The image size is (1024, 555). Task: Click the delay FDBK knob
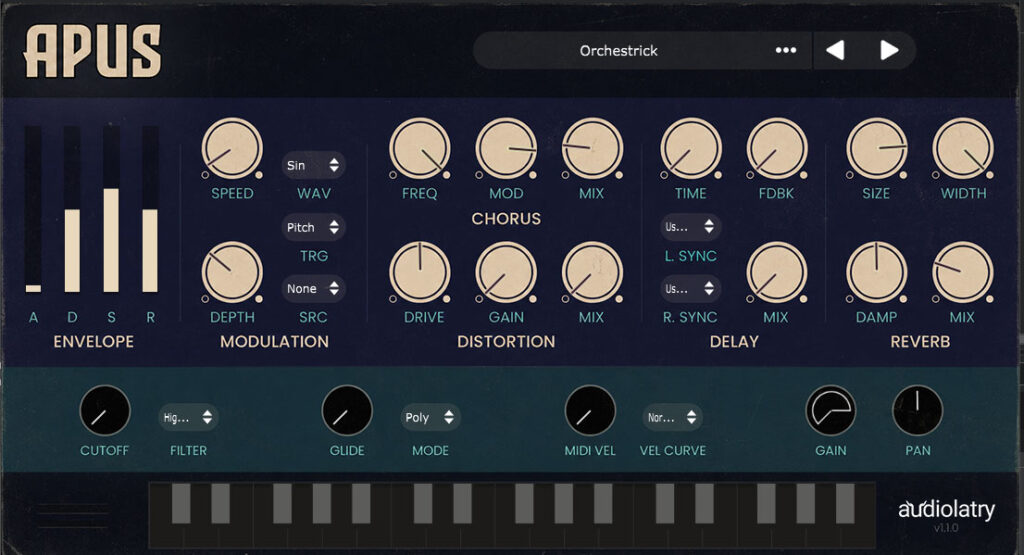coord(776,149)
